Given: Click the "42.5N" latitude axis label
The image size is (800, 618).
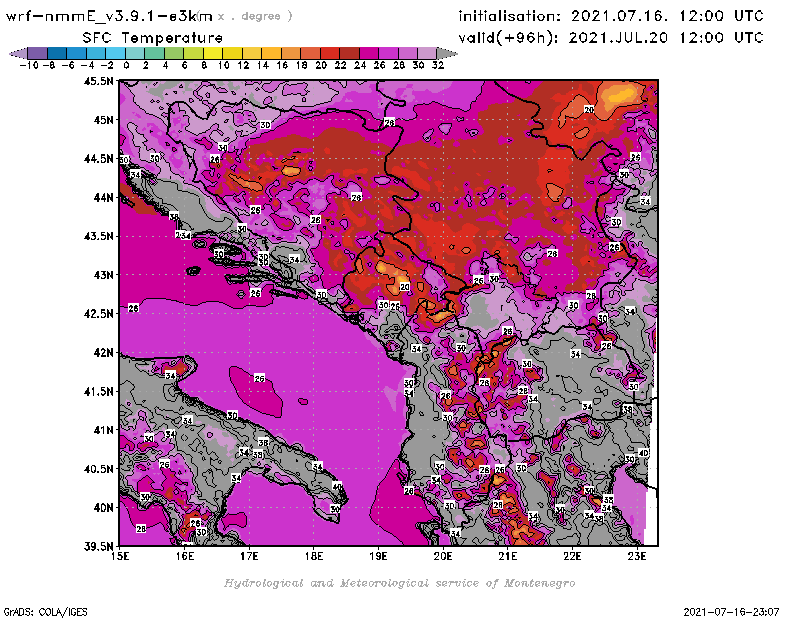Looking at the screenshot, I should click(x=99, y=314).
